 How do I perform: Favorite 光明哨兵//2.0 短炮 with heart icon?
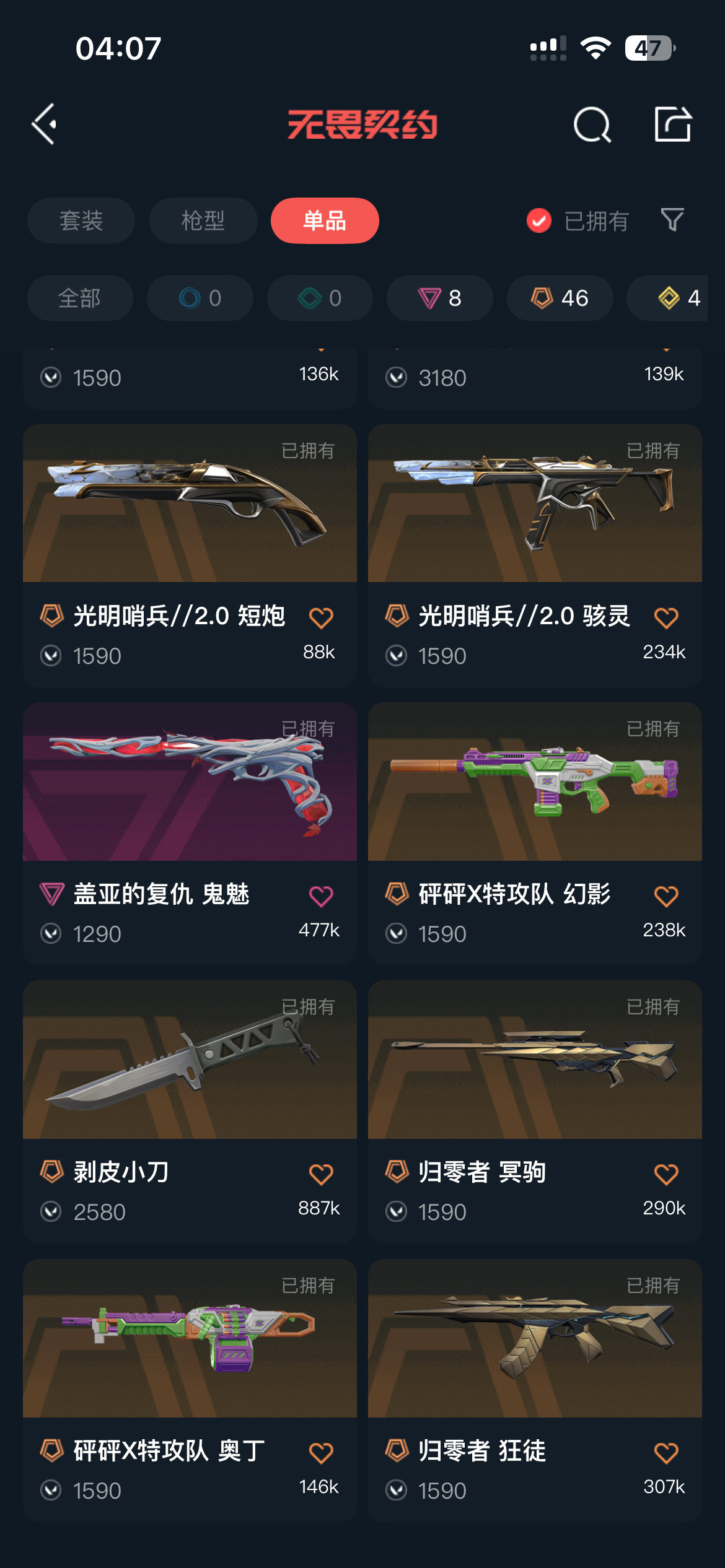pos(321,617)
